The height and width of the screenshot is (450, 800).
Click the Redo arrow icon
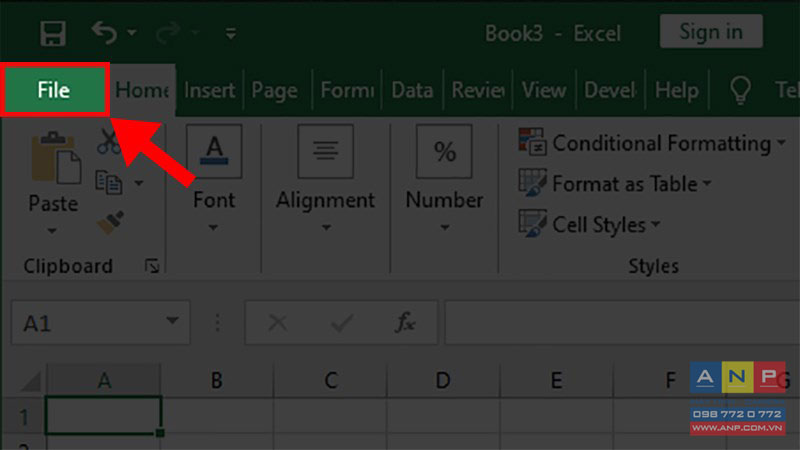[x=168, y=32]
